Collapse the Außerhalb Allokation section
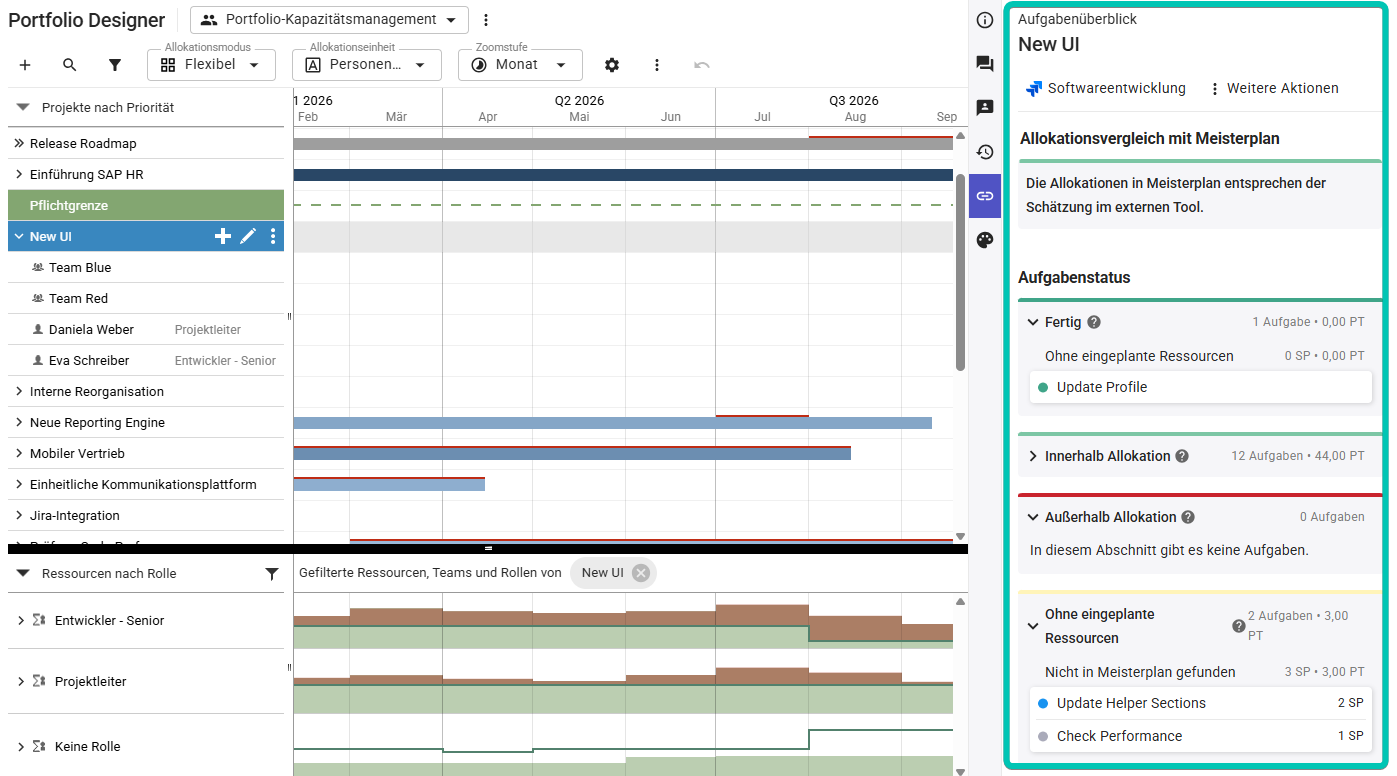Screen dimensions: 1397x776 point(1034,517)
